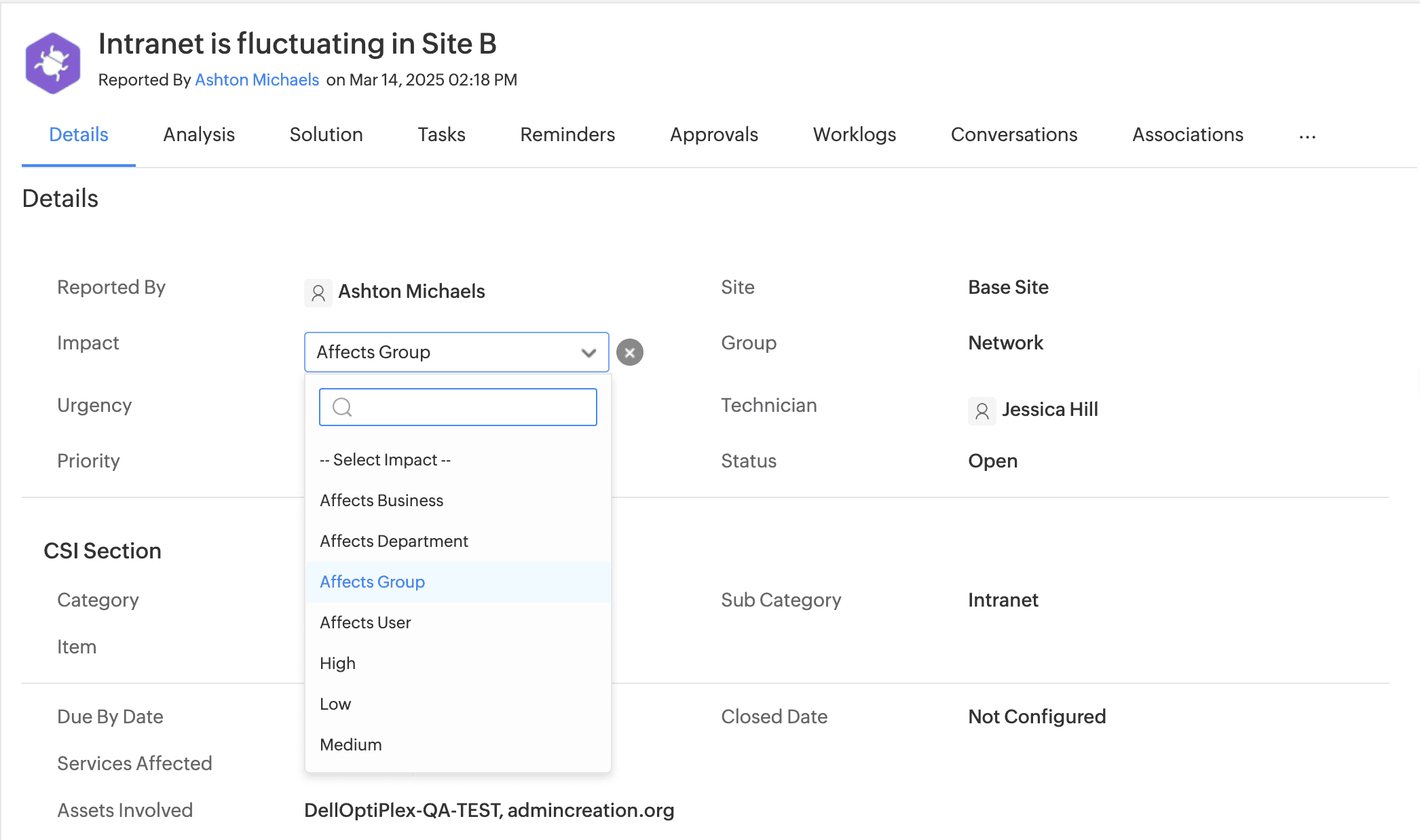Screen dimensions: 1420x840
Task: Choose Medium in the Impact list
Action: [x=350, y=744]
